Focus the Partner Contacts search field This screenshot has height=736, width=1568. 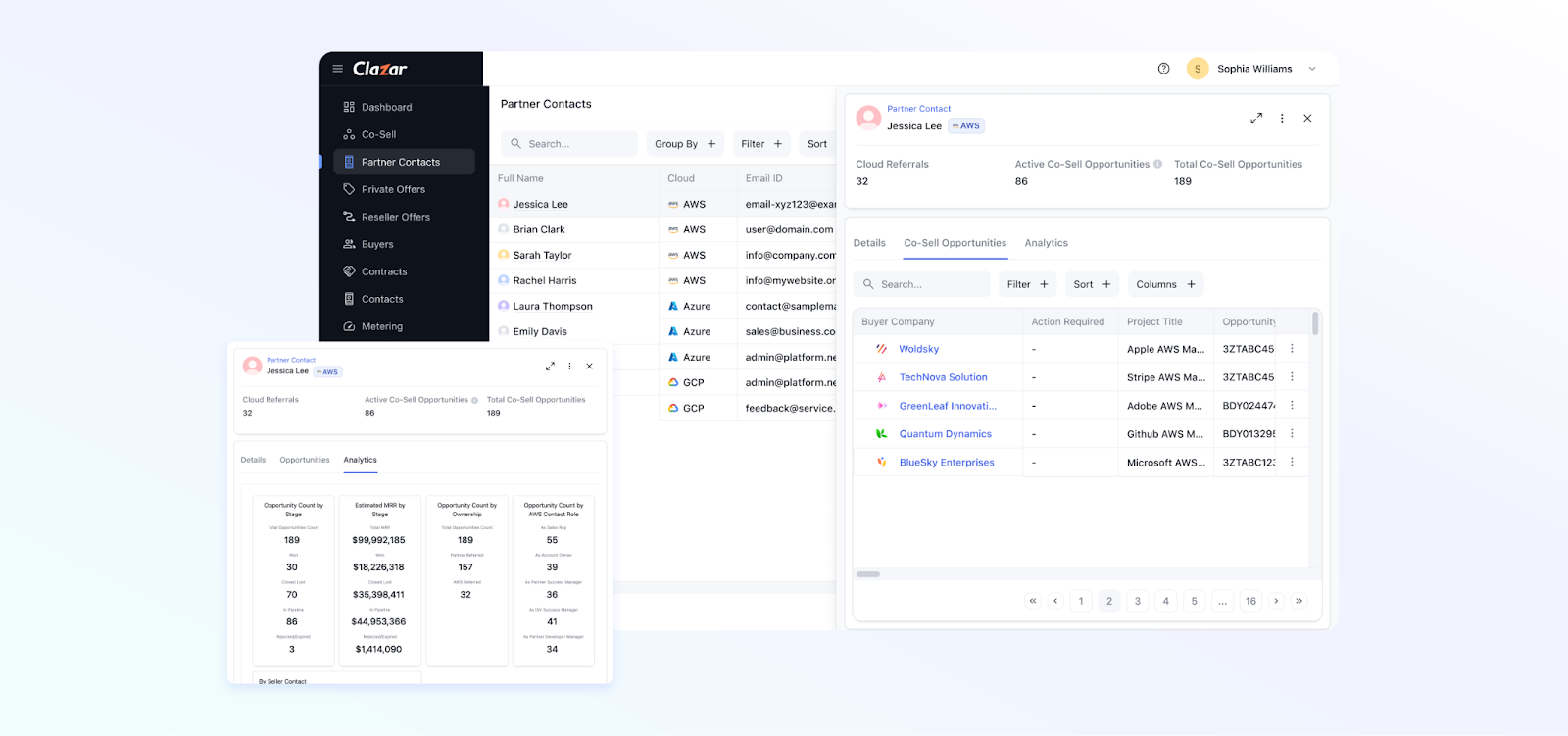click(569, 144)
